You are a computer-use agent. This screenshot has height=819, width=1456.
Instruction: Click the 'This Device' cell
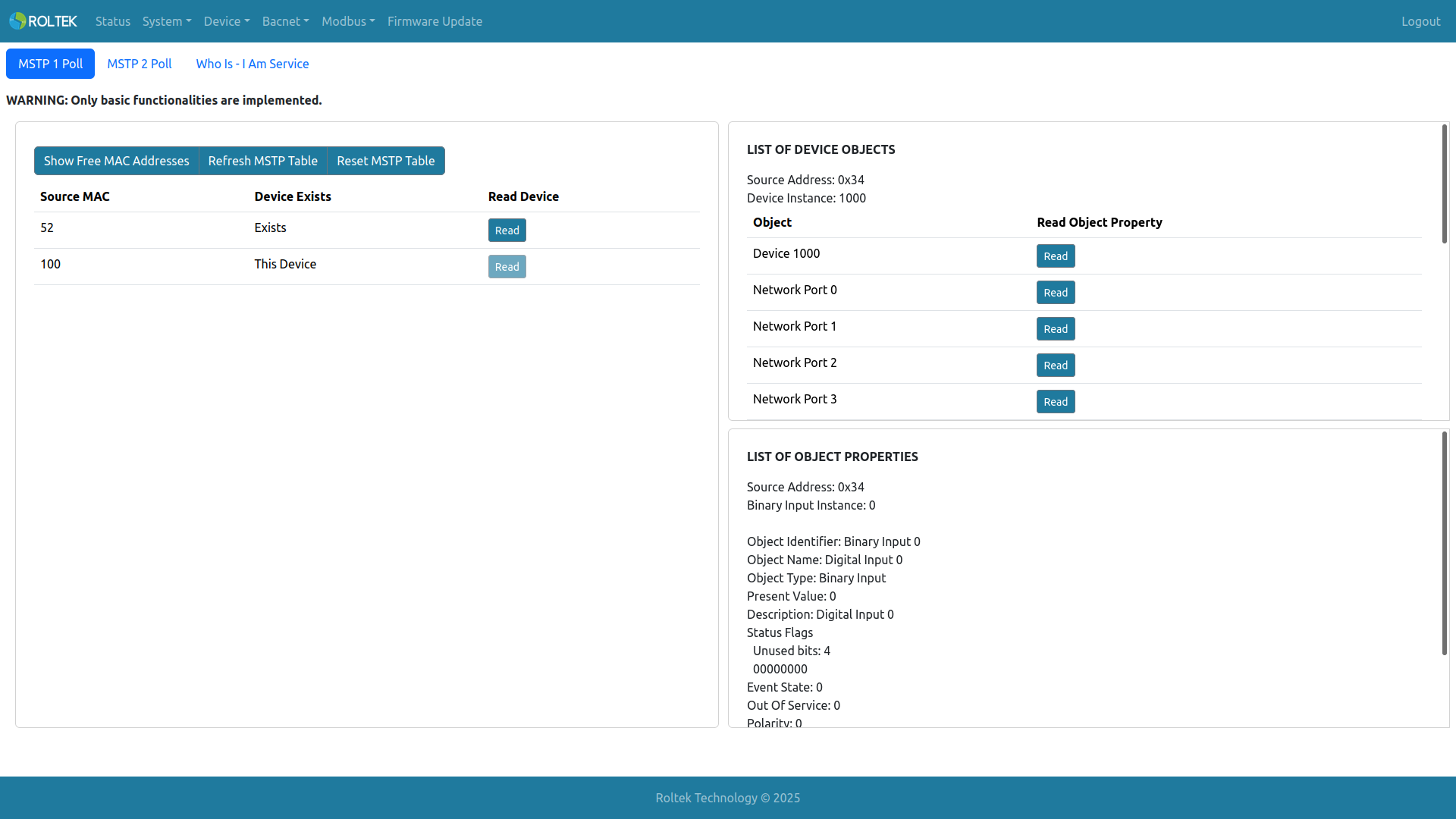pos(285,264)
